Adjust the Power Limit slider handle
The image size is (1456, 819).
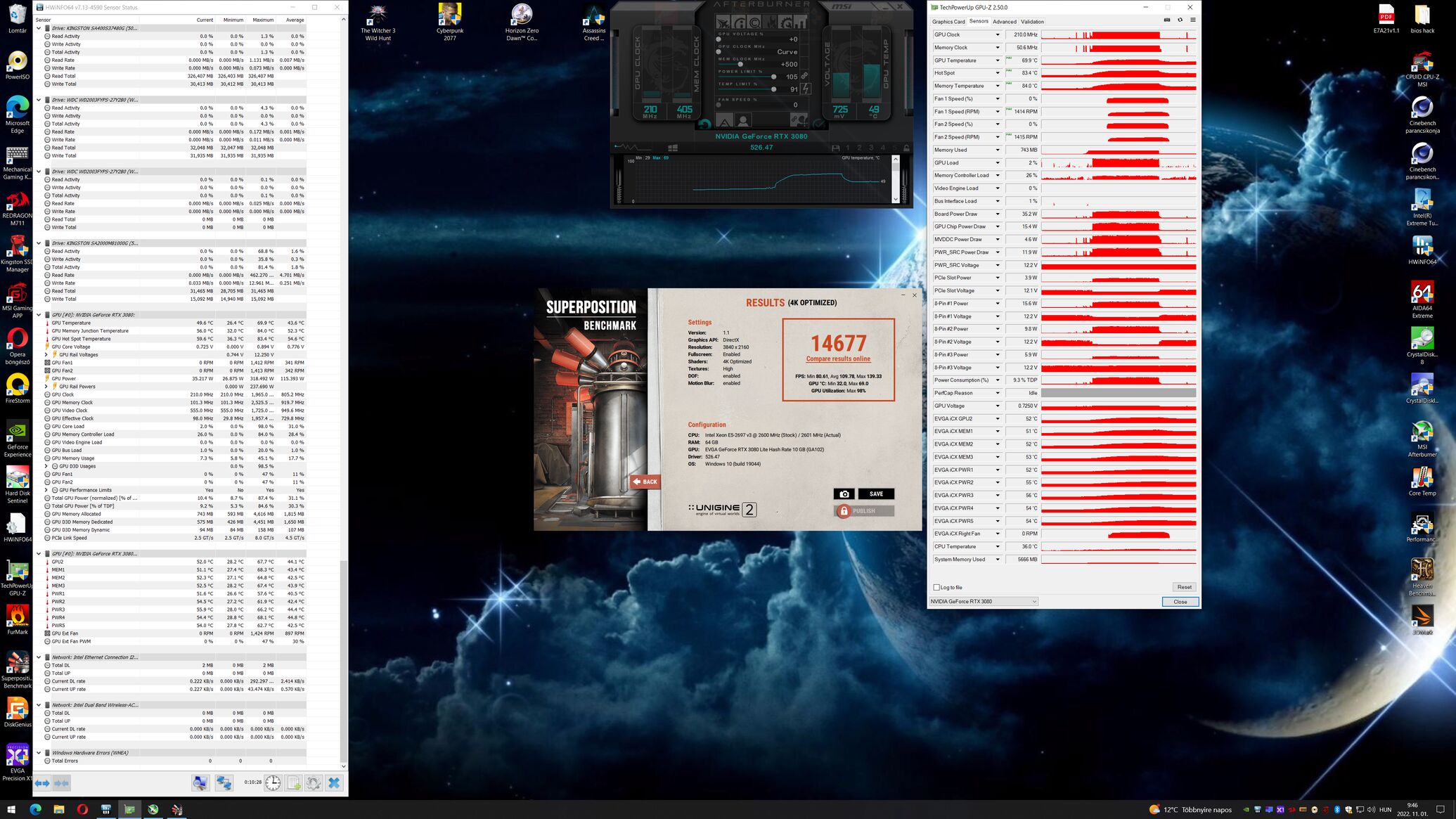773,77
